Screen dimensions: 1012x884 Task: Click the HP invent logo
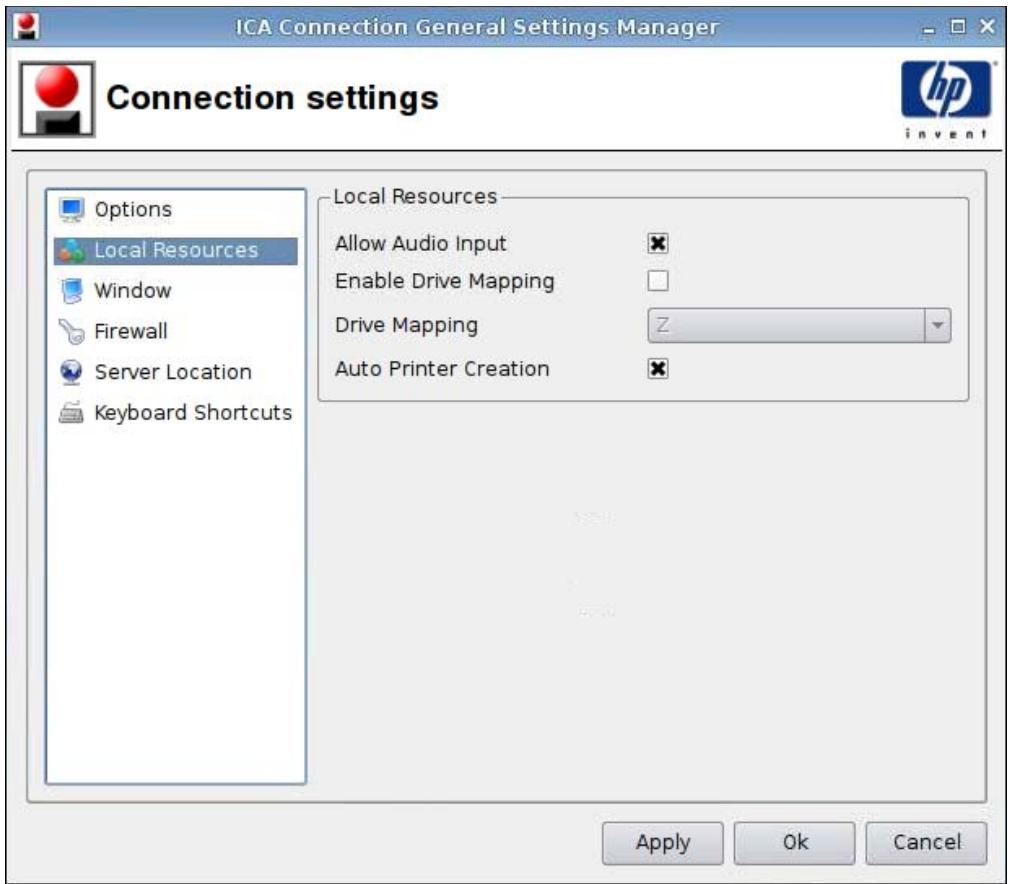coord(946,100)
